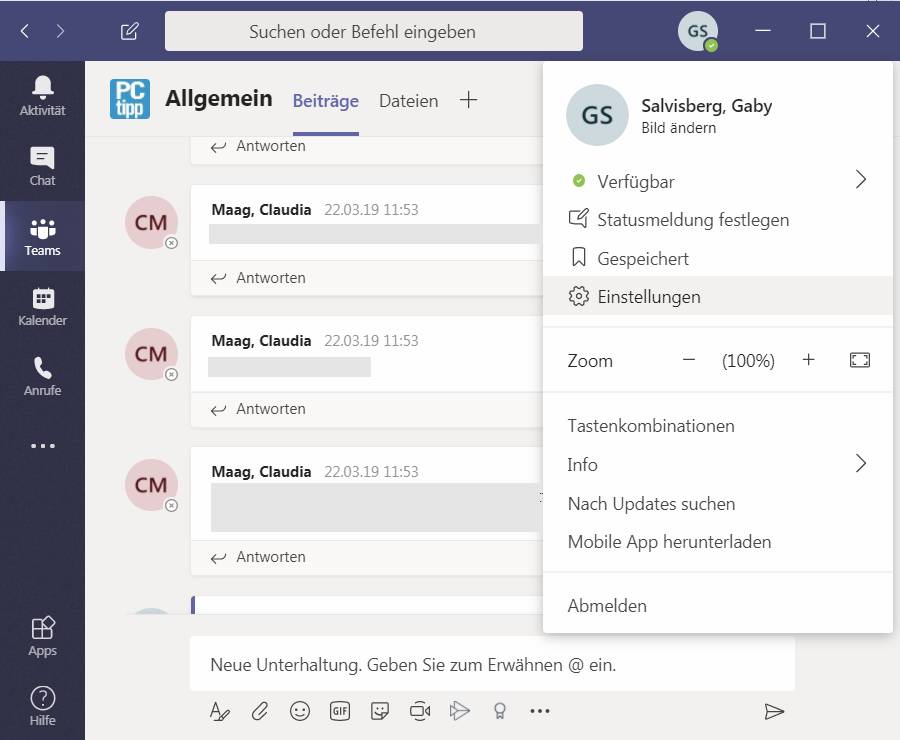Open Einstellungen settings
Image resolution: width=900 pixels, height=740 pixels.
[x=717, y=297]
